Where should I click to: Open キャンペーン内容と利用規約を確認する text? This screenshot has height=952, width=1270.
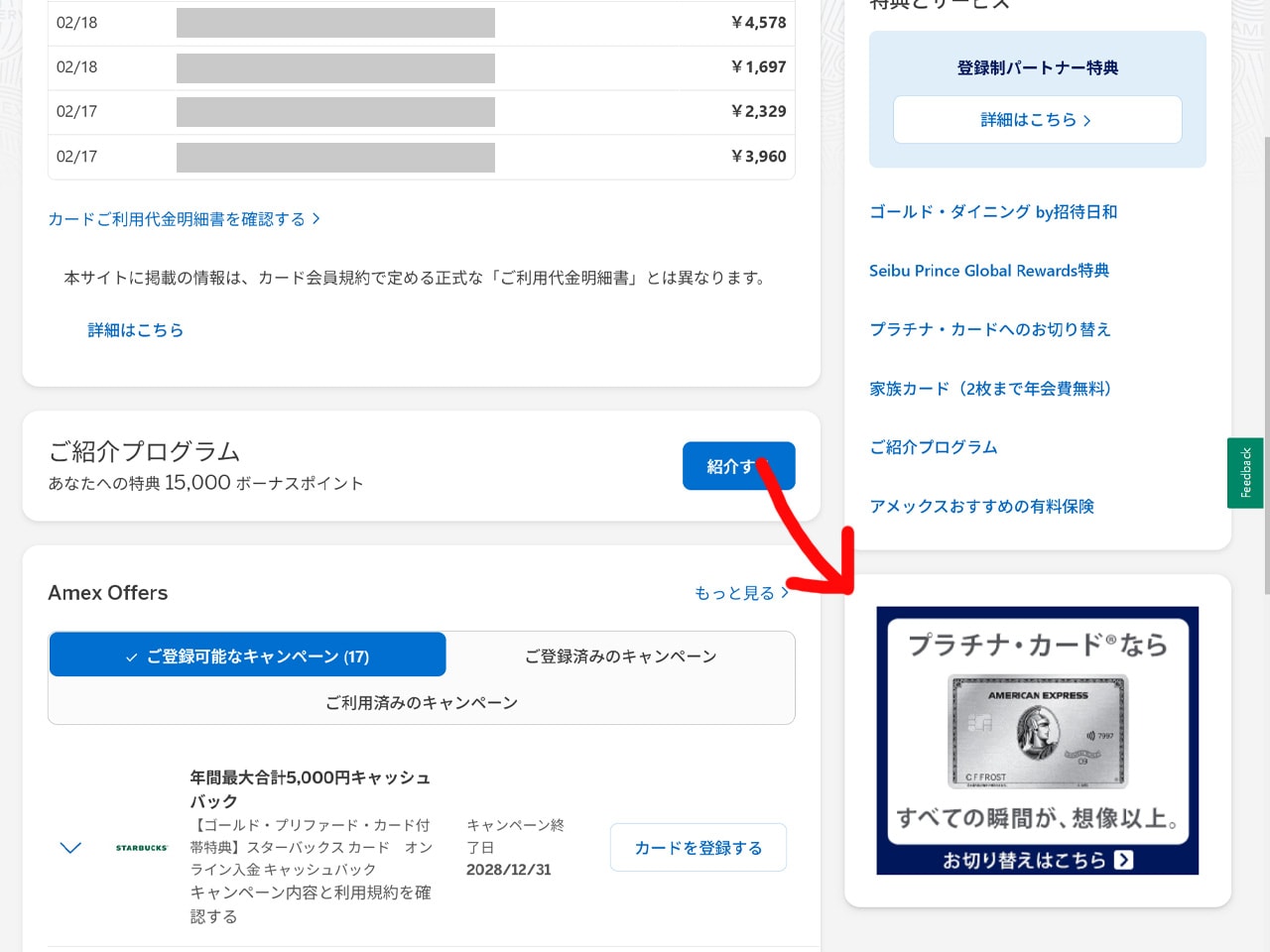point(311,904)
